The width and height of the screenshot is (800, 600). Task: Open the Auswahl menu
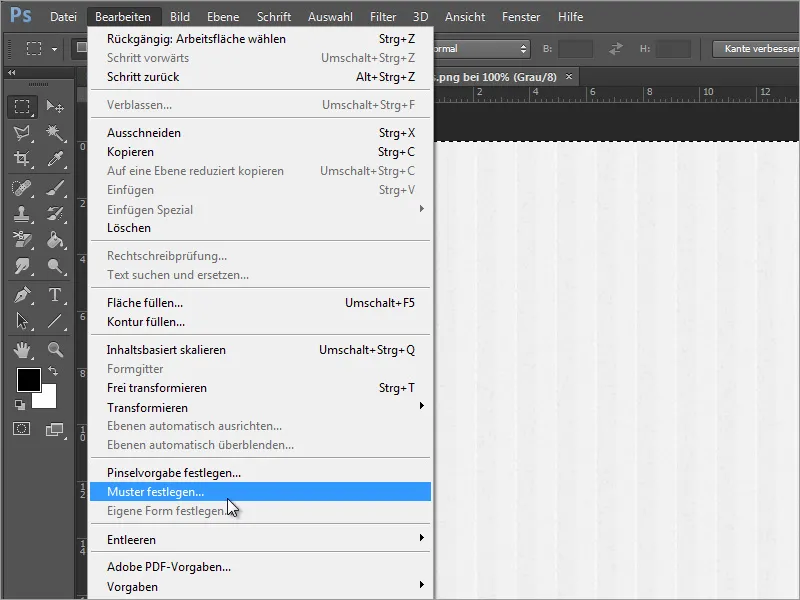(x=330, y=17)
